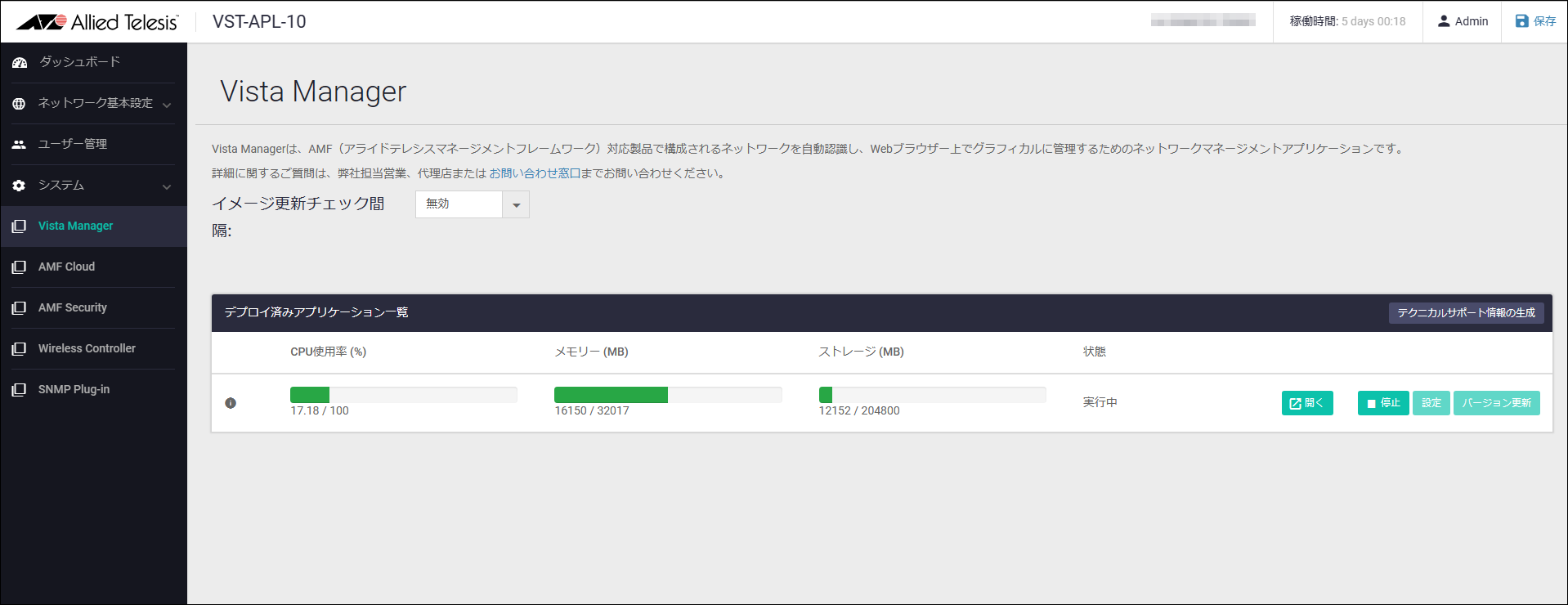1568x605 pixels.
Task: Click the メモリー (MB) column header
Action: point(591,352)
